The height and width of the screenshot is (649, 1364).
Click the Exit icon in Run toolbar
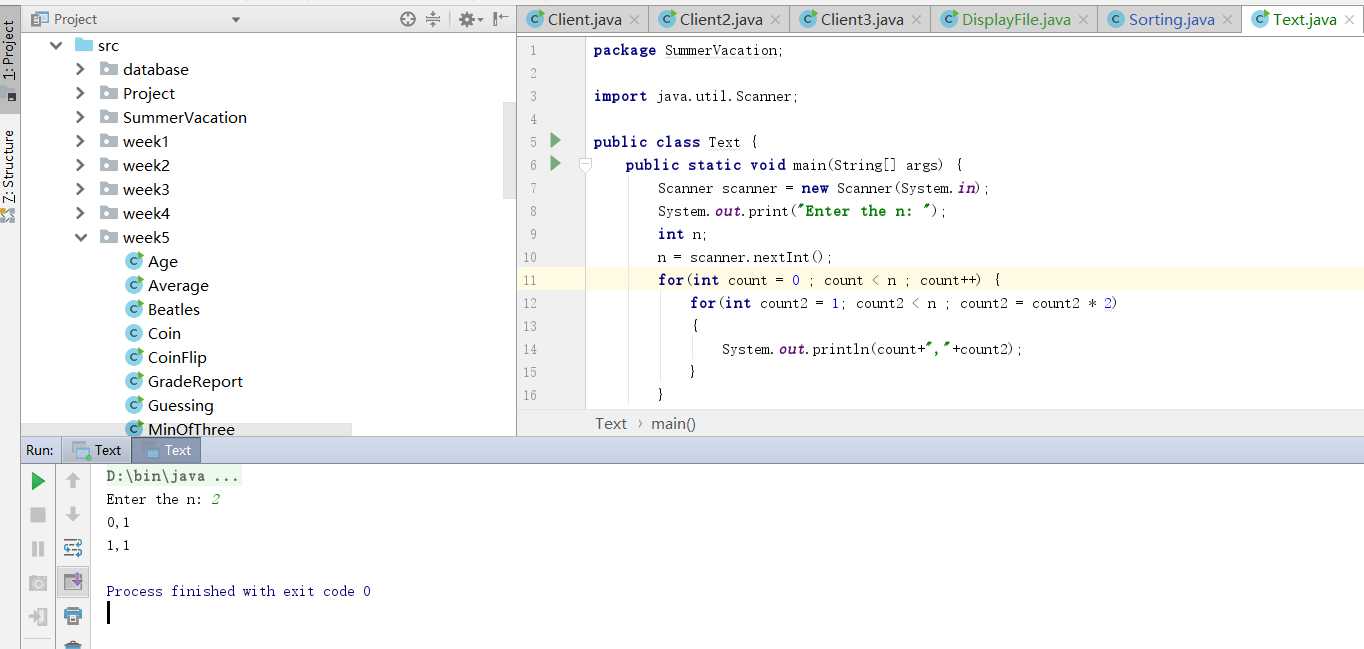(x=38, y=616)
